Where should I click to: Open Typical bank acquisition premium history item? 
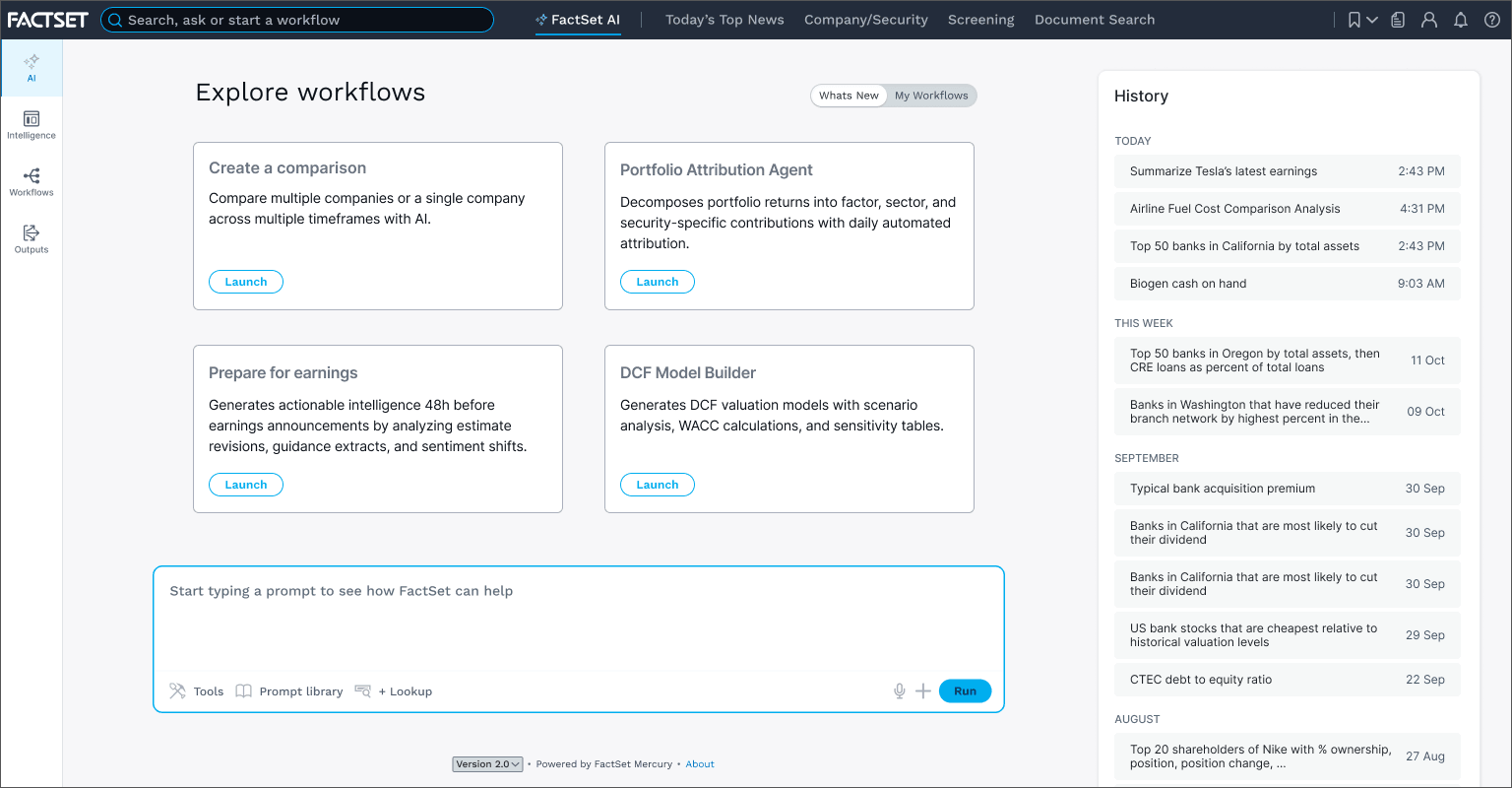click(x=1288, y=489)
